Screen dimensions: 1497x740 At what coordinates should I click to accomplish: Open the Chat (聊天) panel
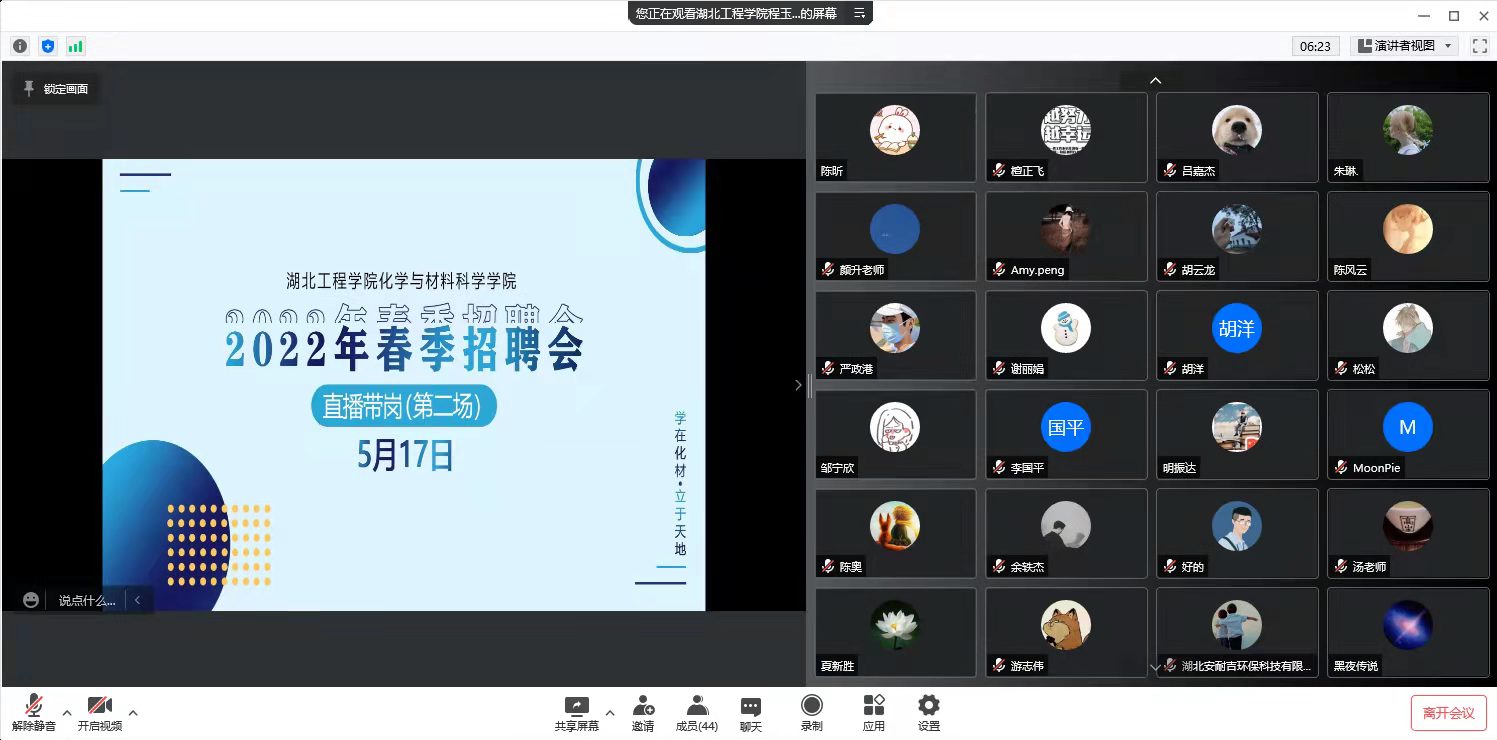pyautogui.click(x=750, y=707)
